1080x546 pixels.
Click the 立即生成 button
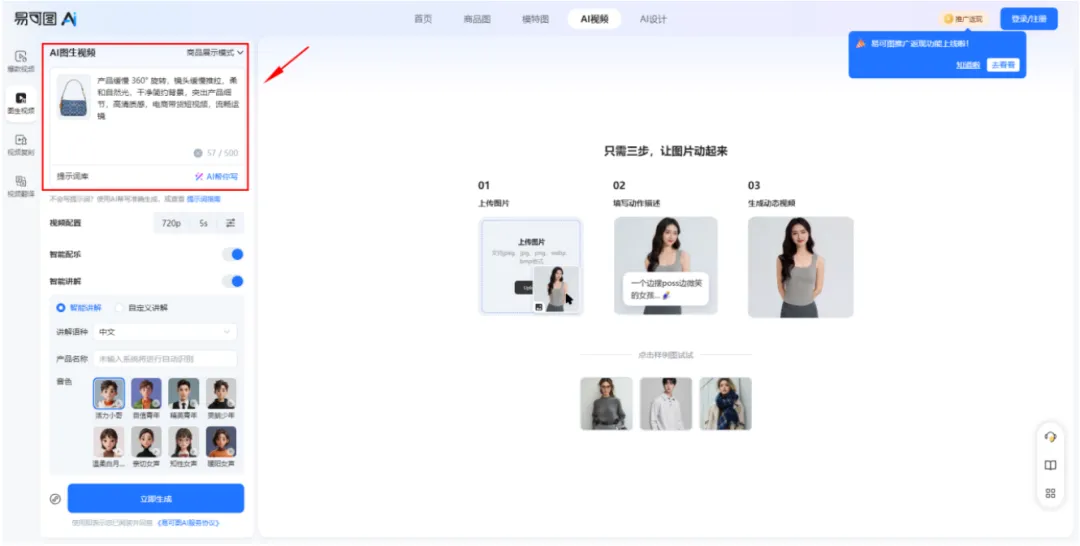(x=156, y=498)
